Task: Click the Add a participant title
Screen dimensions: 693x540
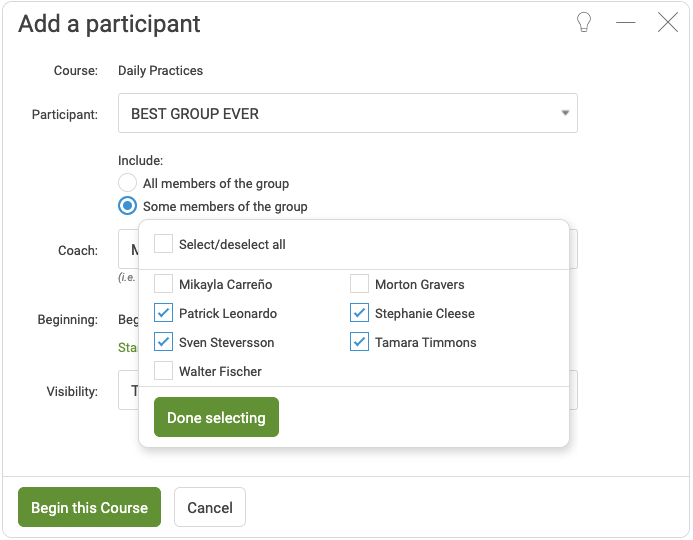Action: coord(109,24)
